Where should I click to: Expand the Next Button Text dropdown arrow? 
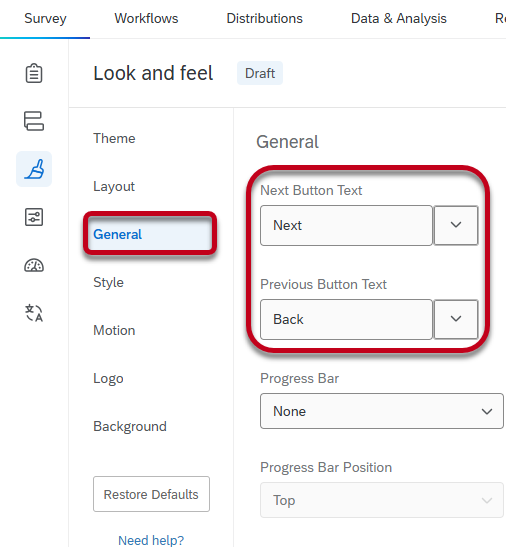456,225
